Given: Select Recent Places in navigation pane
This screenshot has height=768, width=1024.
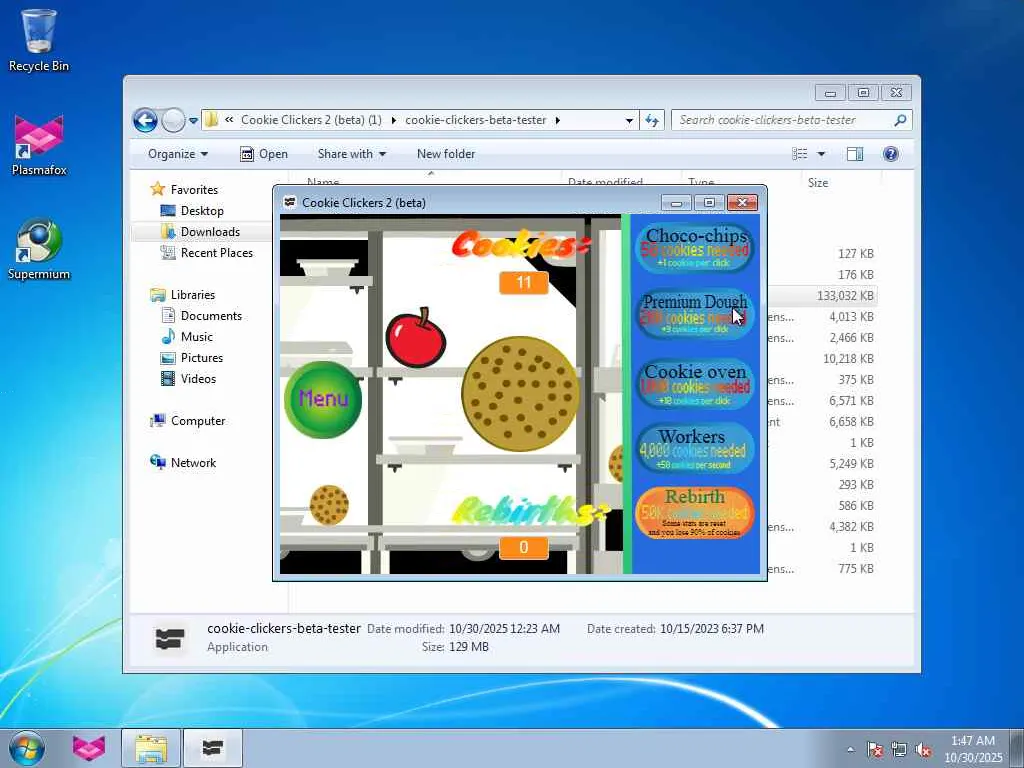Looking at the screenshot, I should [x=216, y=253].
